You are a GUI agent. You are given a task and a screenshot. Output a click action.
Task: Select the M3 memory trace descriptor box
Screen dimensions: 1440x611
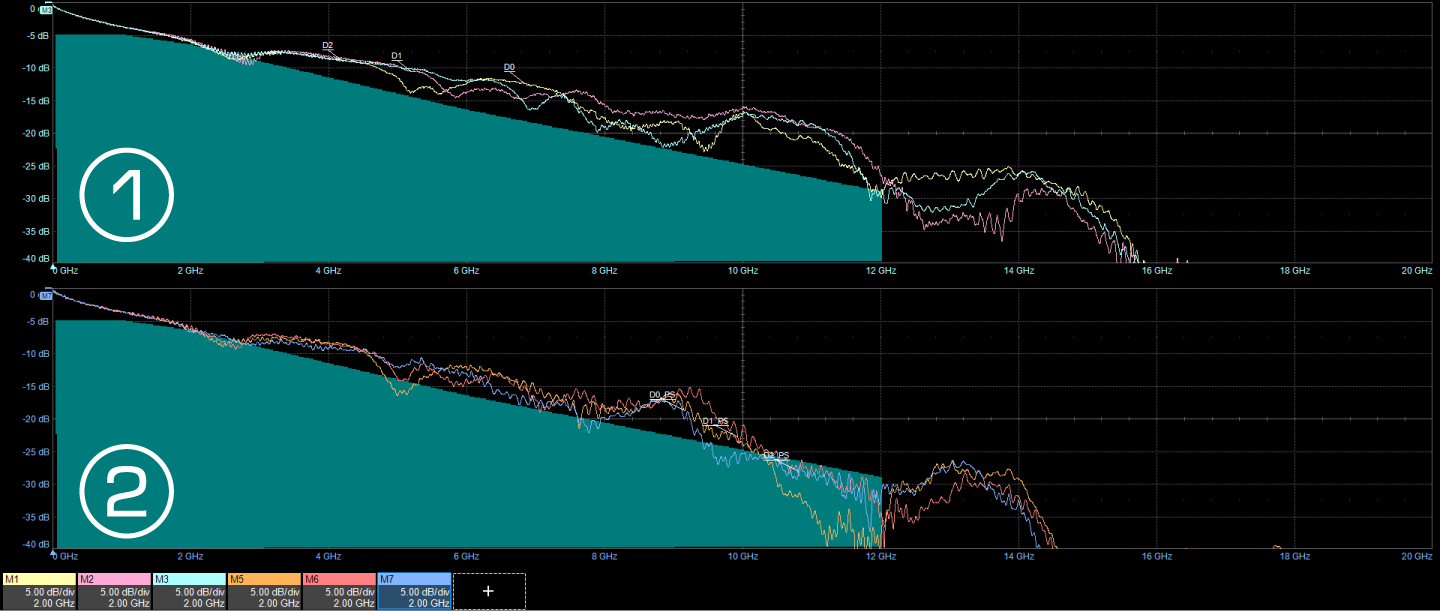click(189, 591)
